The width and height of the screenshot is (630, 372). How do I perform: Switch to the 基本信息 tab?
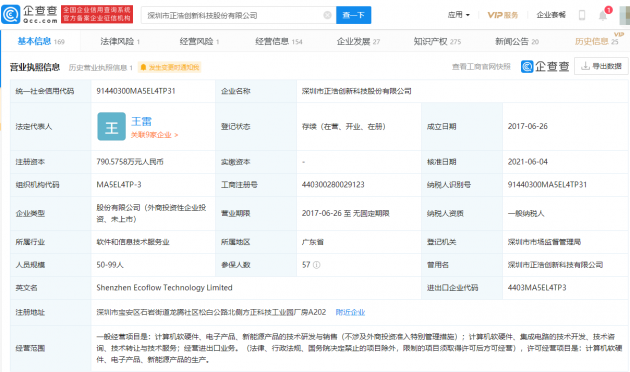[x=41, y=41]
